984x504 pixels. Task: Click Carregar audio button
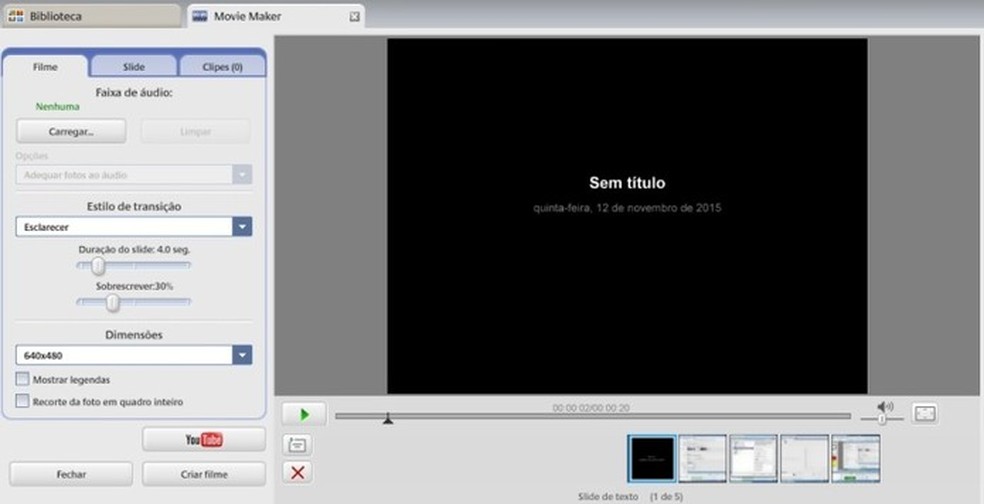coord(71,132)
